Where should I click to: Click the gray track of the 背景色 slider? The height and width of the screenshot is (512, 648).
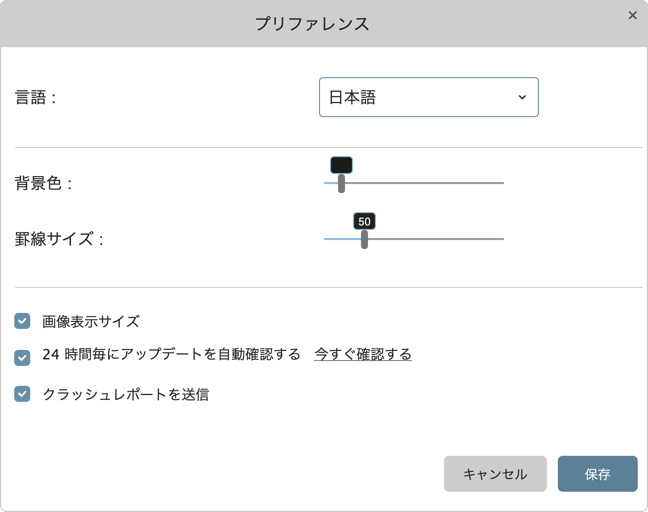click(x=424, y=183)
